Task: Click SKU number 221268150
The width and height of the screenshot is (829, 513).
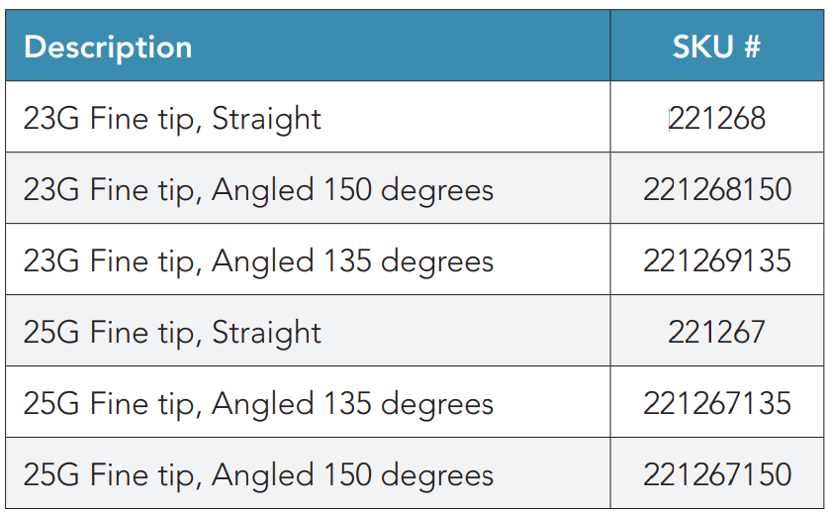Action: click(717, 189)
